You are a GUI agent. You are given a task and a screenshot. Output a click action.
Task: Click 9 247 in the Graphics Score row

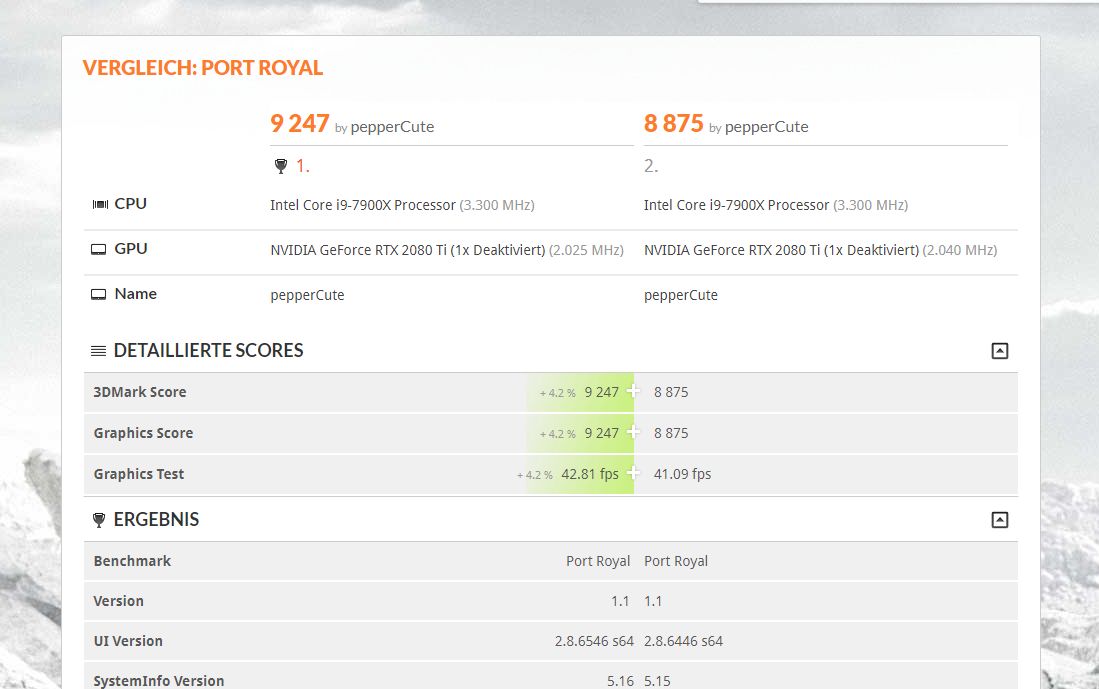(x=601, y=433)
